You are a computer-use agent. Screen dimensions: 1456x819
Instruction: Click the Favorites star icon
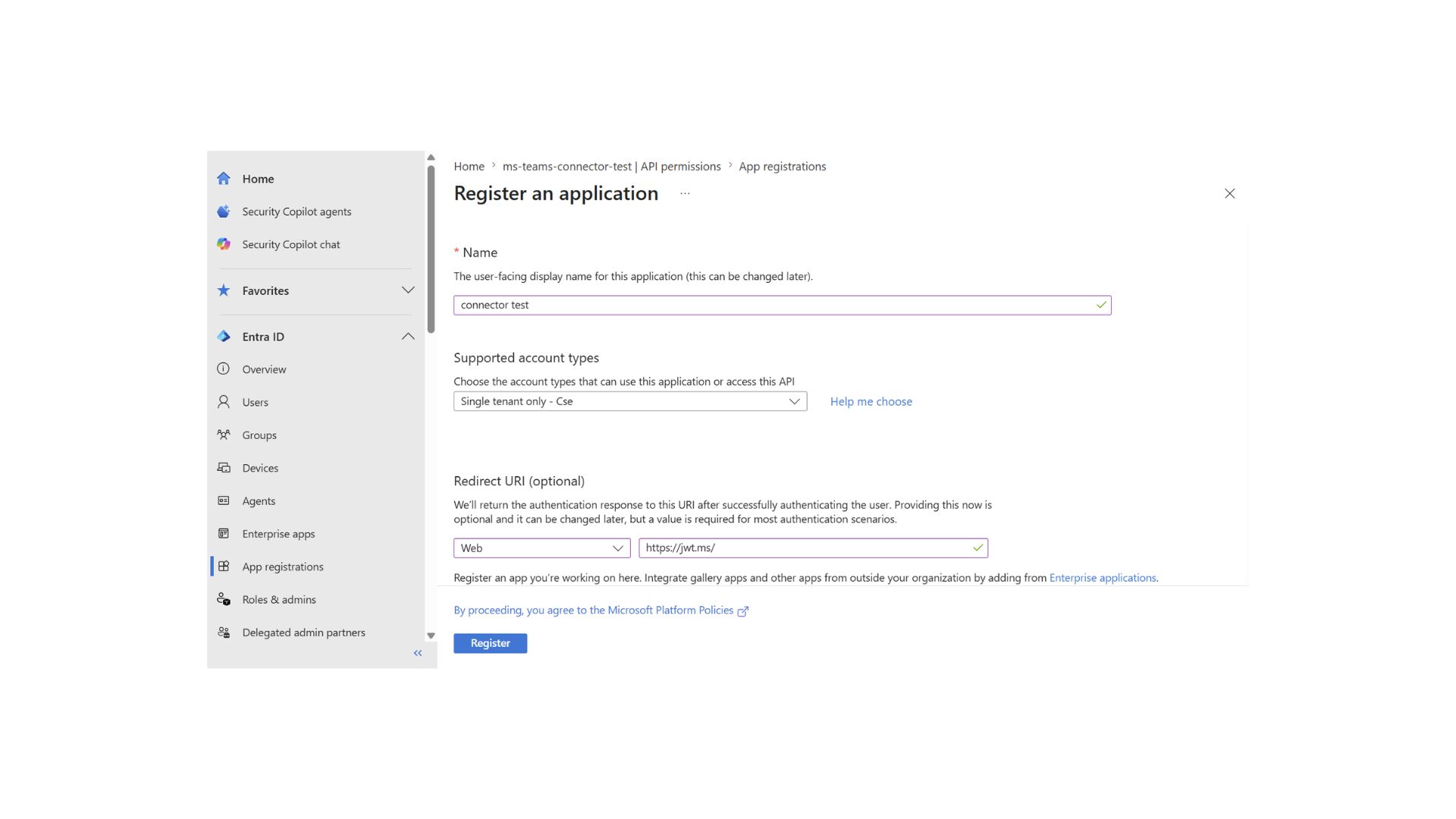[223, 290]
